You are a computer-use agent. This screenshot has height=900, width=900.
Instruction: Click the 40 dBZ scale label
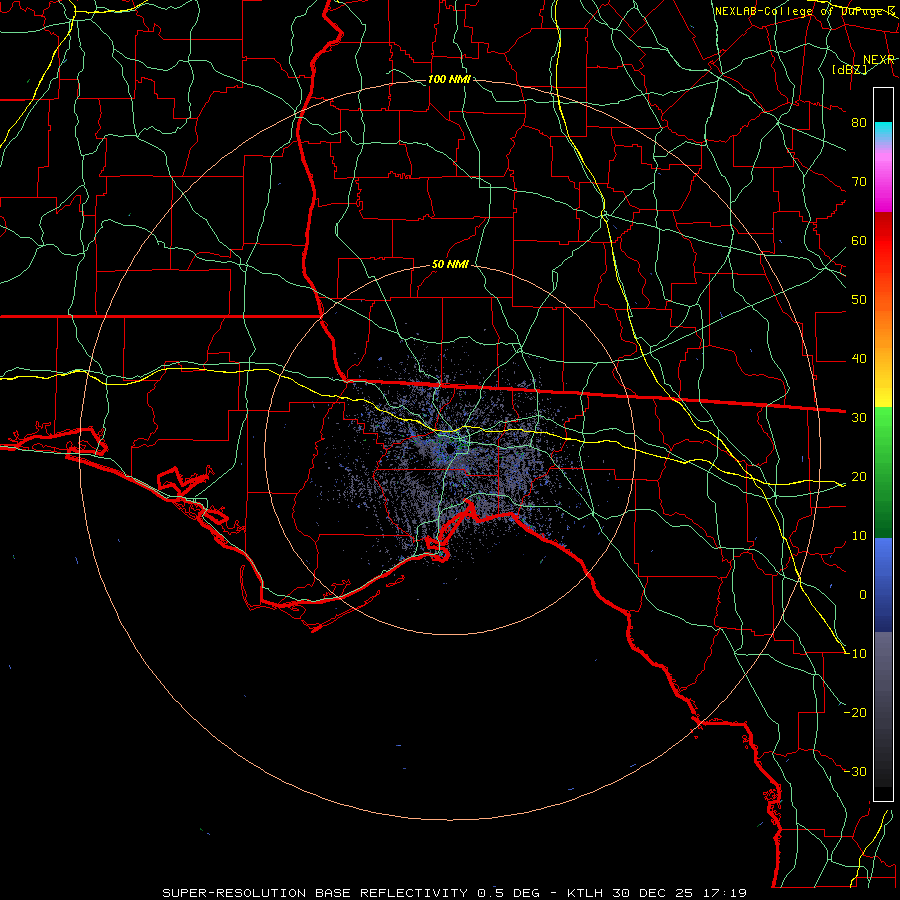click(x=859, y=359)
